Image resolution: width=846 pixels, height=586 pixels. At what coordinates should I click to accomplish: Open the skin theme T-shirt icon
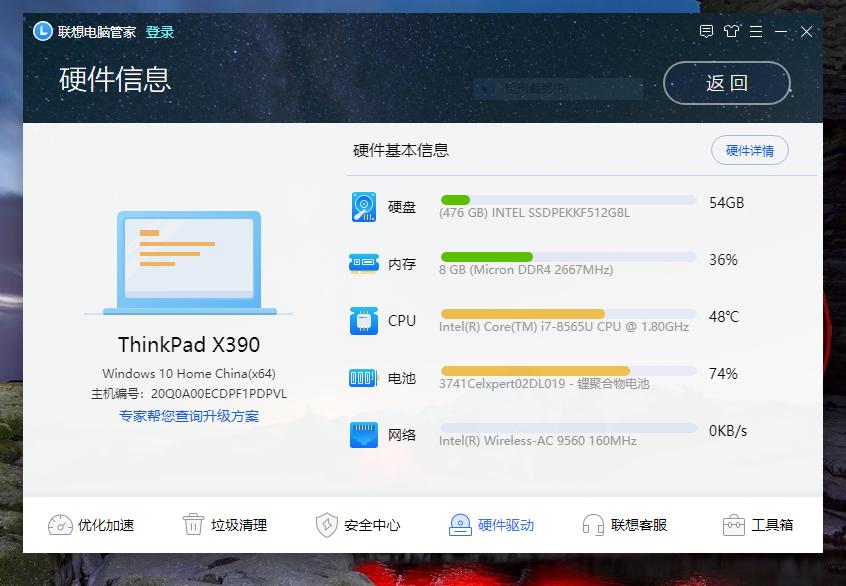pyautogui.click(x=731, y=31)
